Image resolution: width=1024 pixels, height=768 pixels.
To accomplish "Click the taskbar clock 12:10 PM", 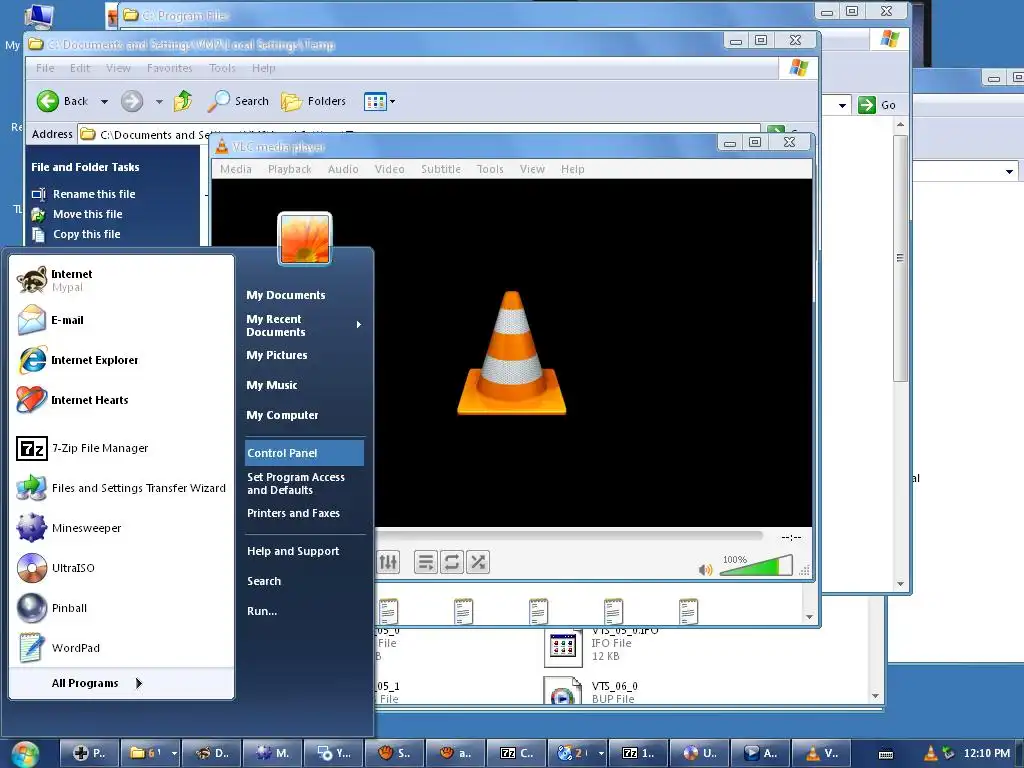I will pyautogui.click(x=986, y=753).
